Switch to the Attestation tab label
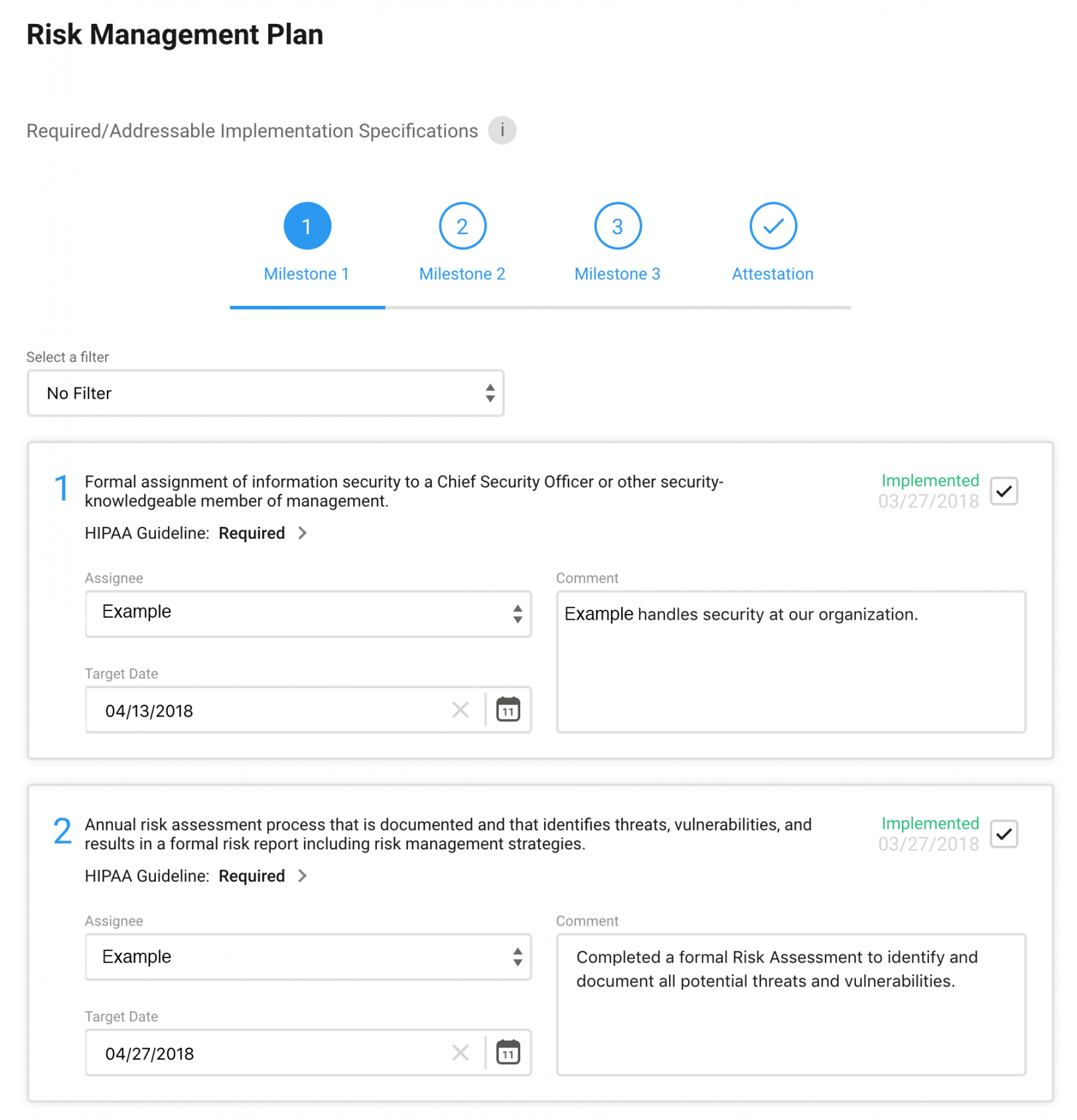 pyautogui.click(x=773, y=274)
